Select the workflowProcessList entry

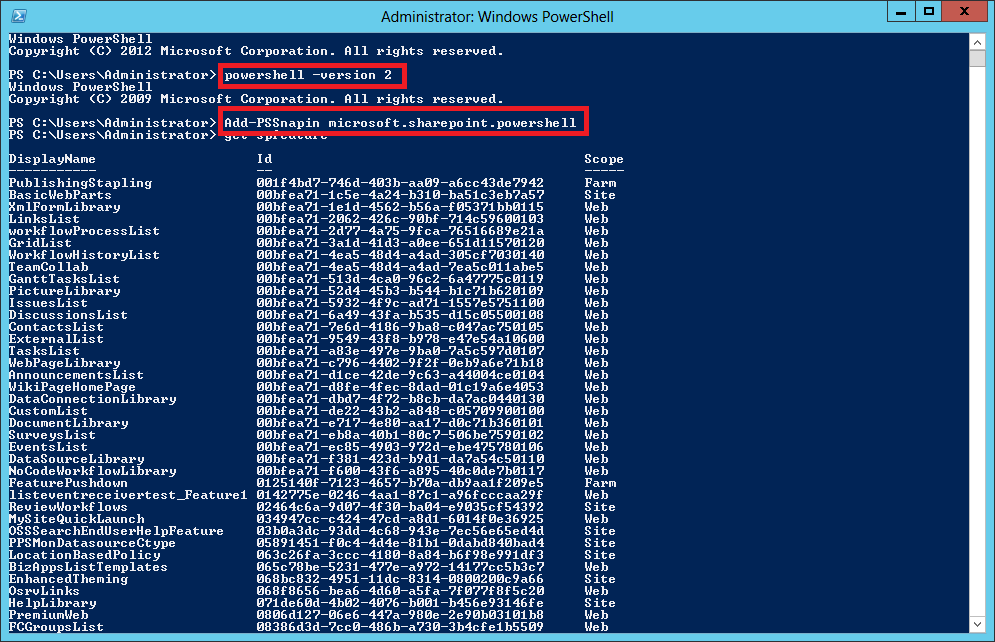pos(84,231)
